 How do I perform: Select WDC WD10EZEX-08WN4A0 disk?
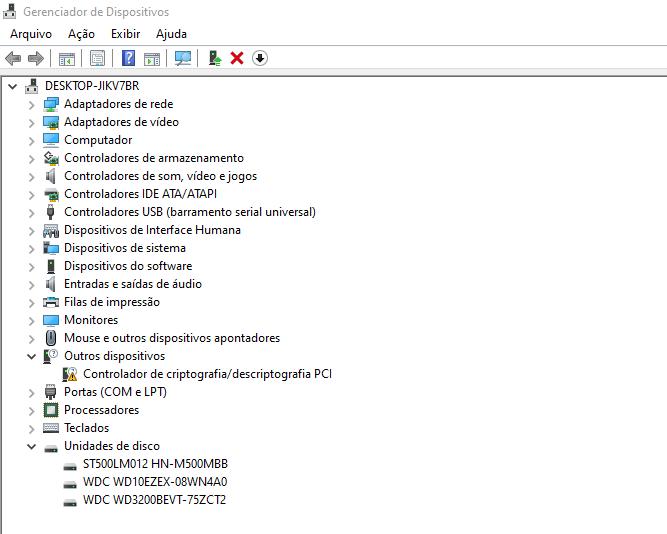155,482
